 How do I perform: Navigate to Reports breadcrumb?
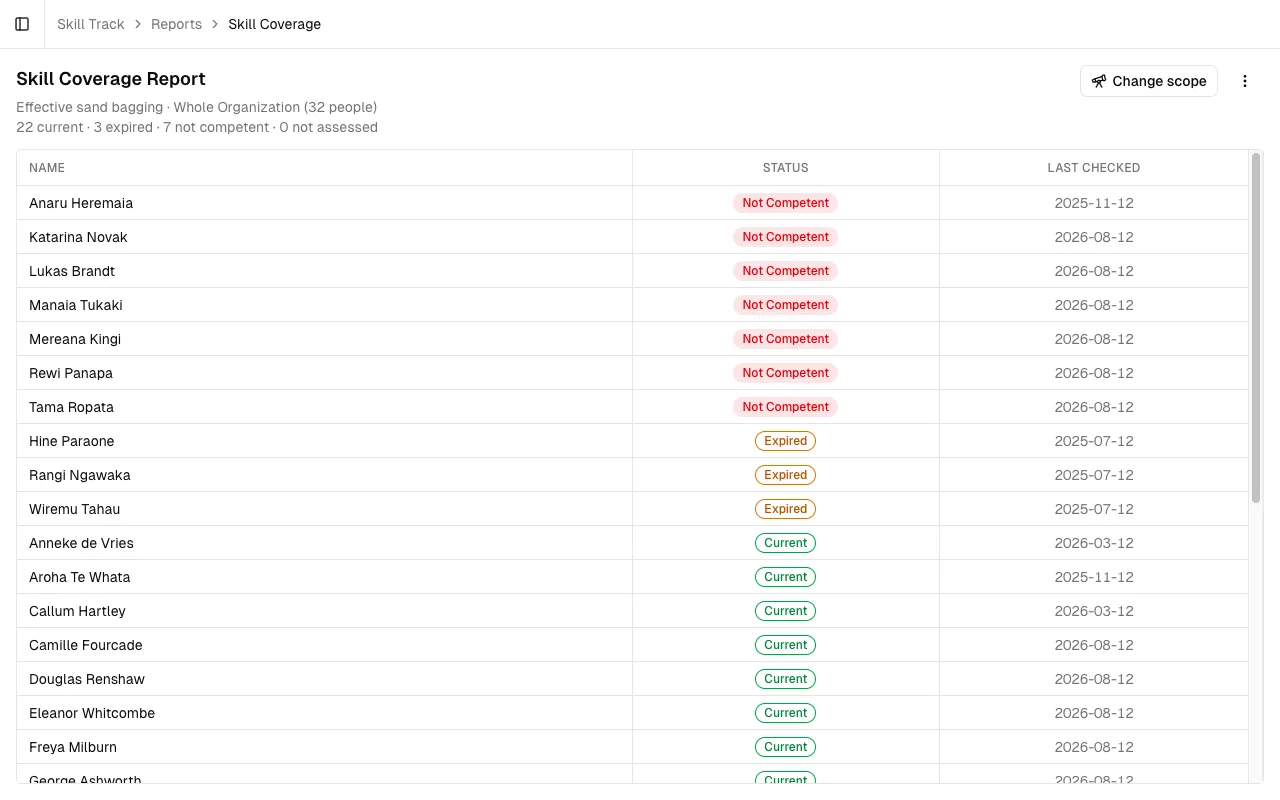(177, 24)
